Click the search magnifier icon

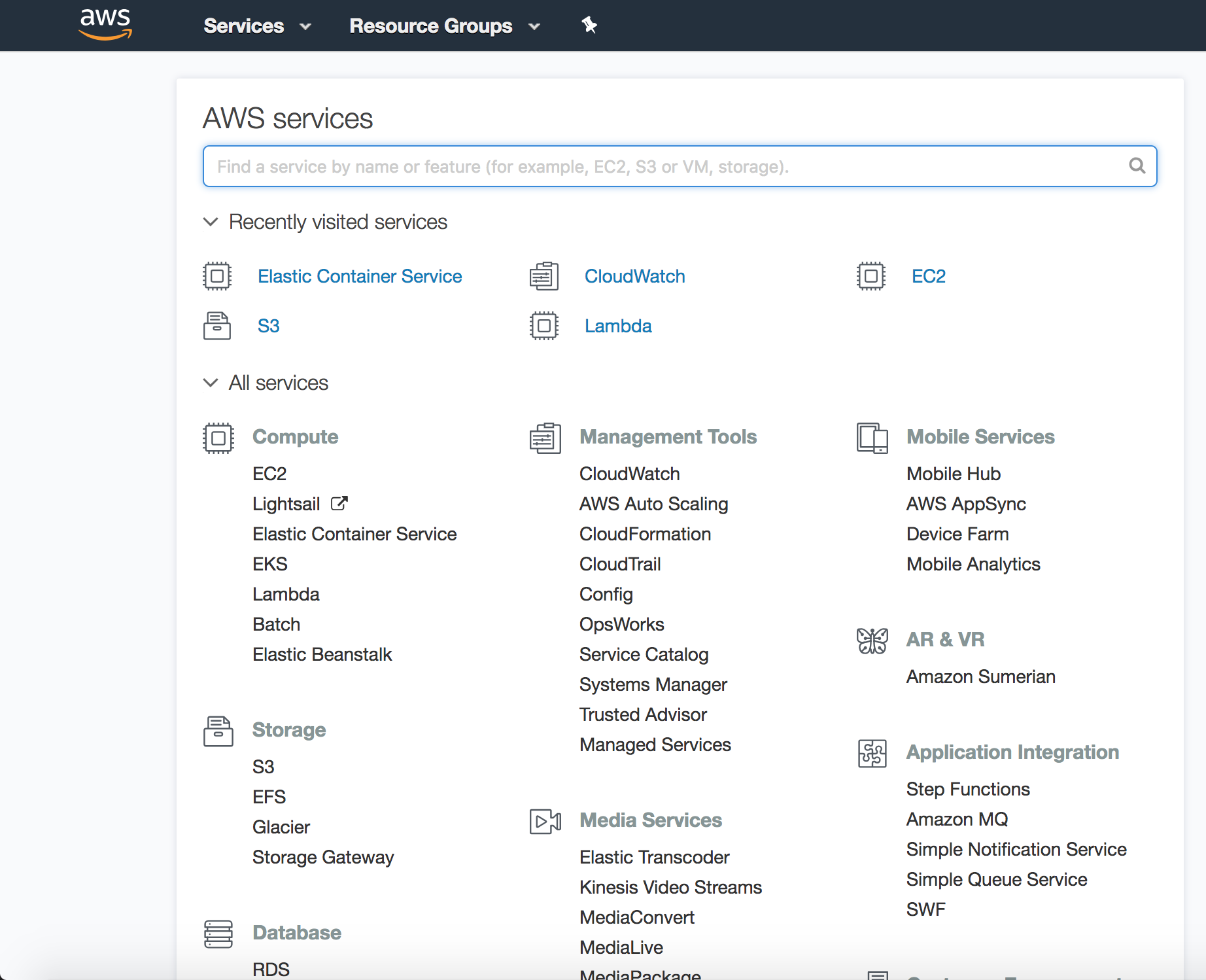pos(1137,166)
